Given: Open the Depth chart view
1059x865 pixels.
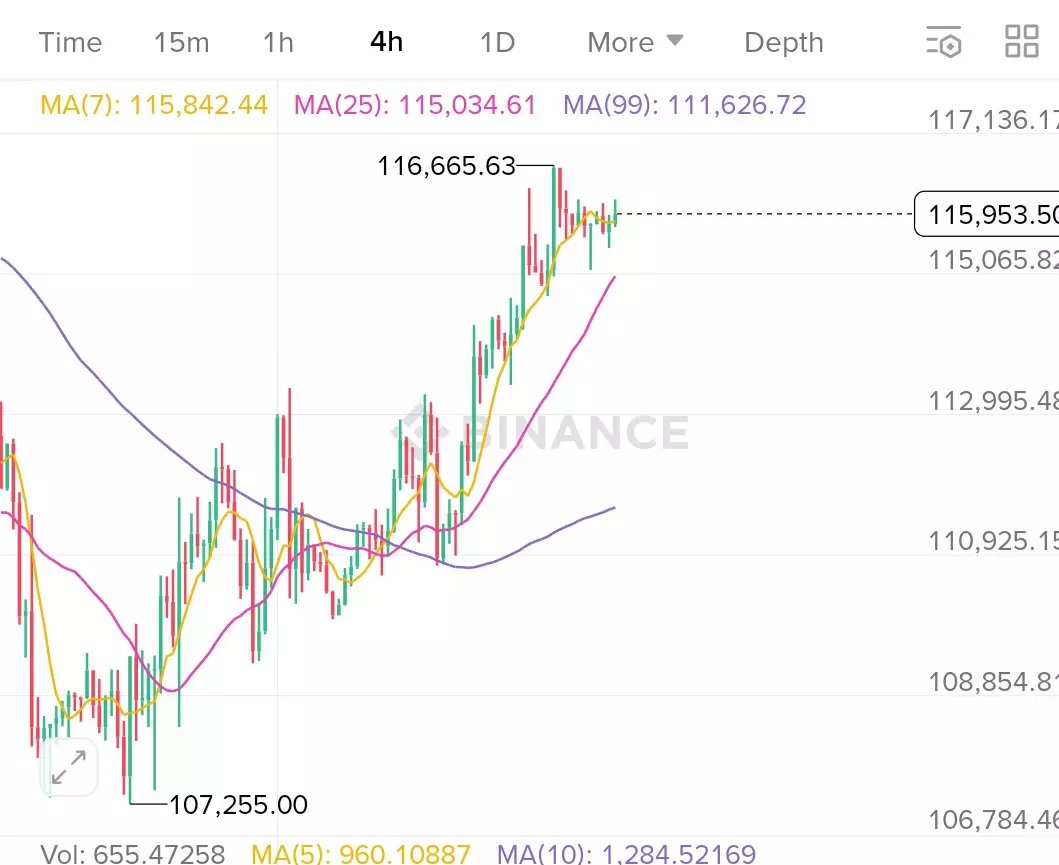Looking at the screenshot, I should coord(783,42).
